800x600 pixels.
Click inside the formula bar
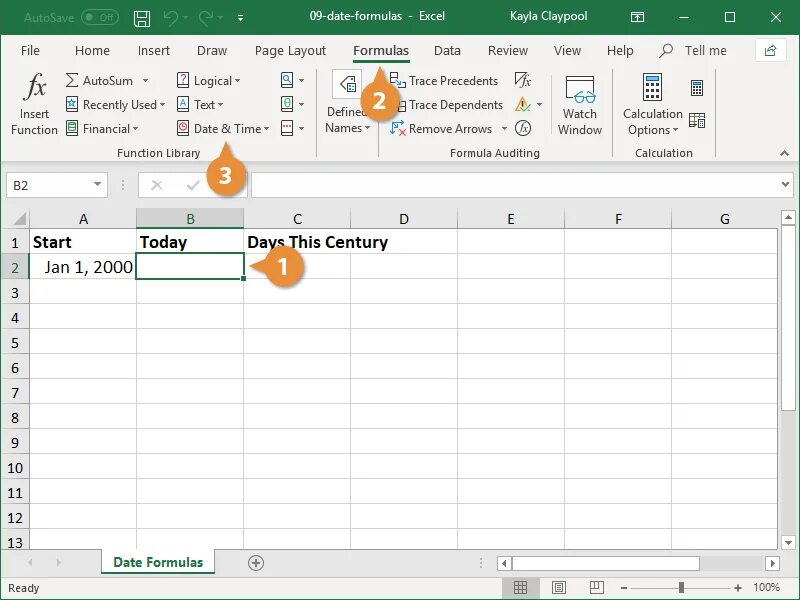(515, 185)
